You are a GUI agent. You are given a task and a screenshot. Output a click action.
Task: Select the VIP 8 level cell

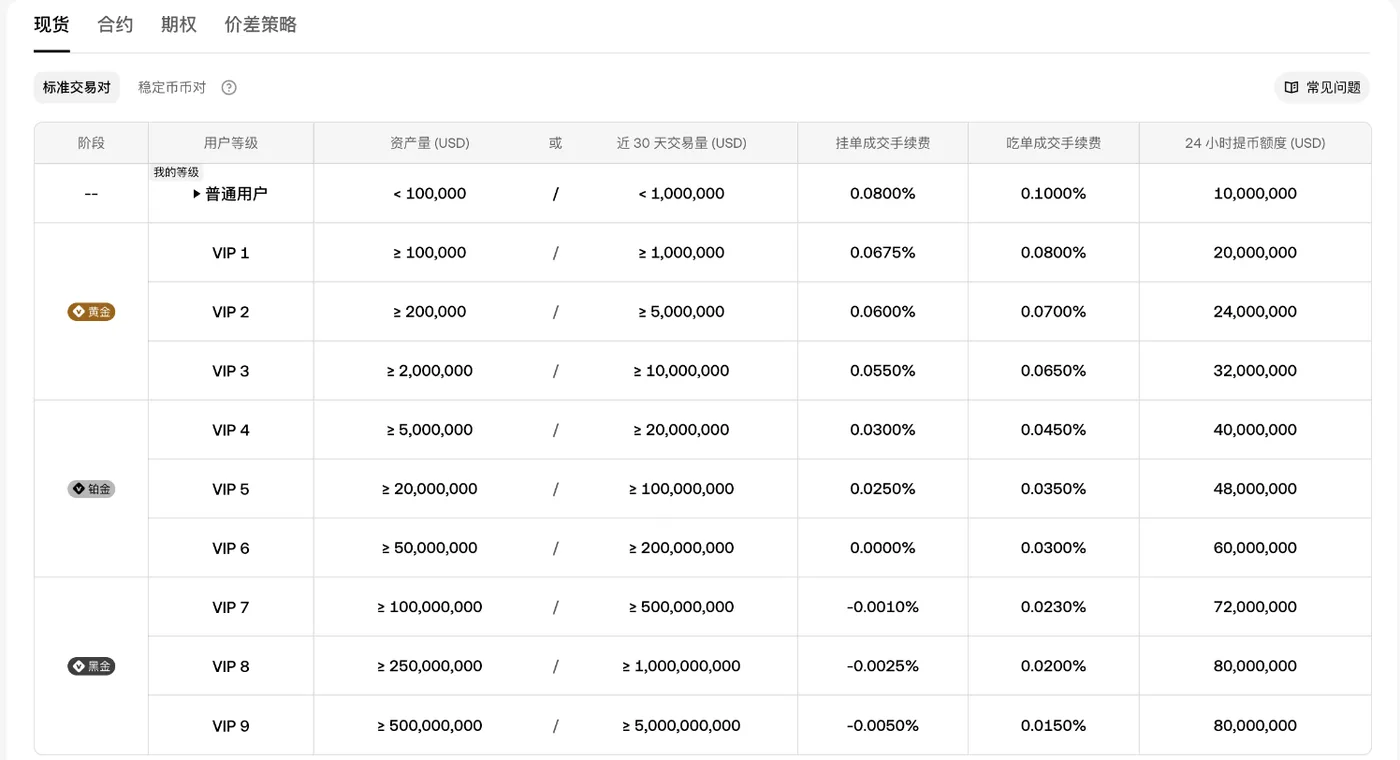click(x=231, y=666)
